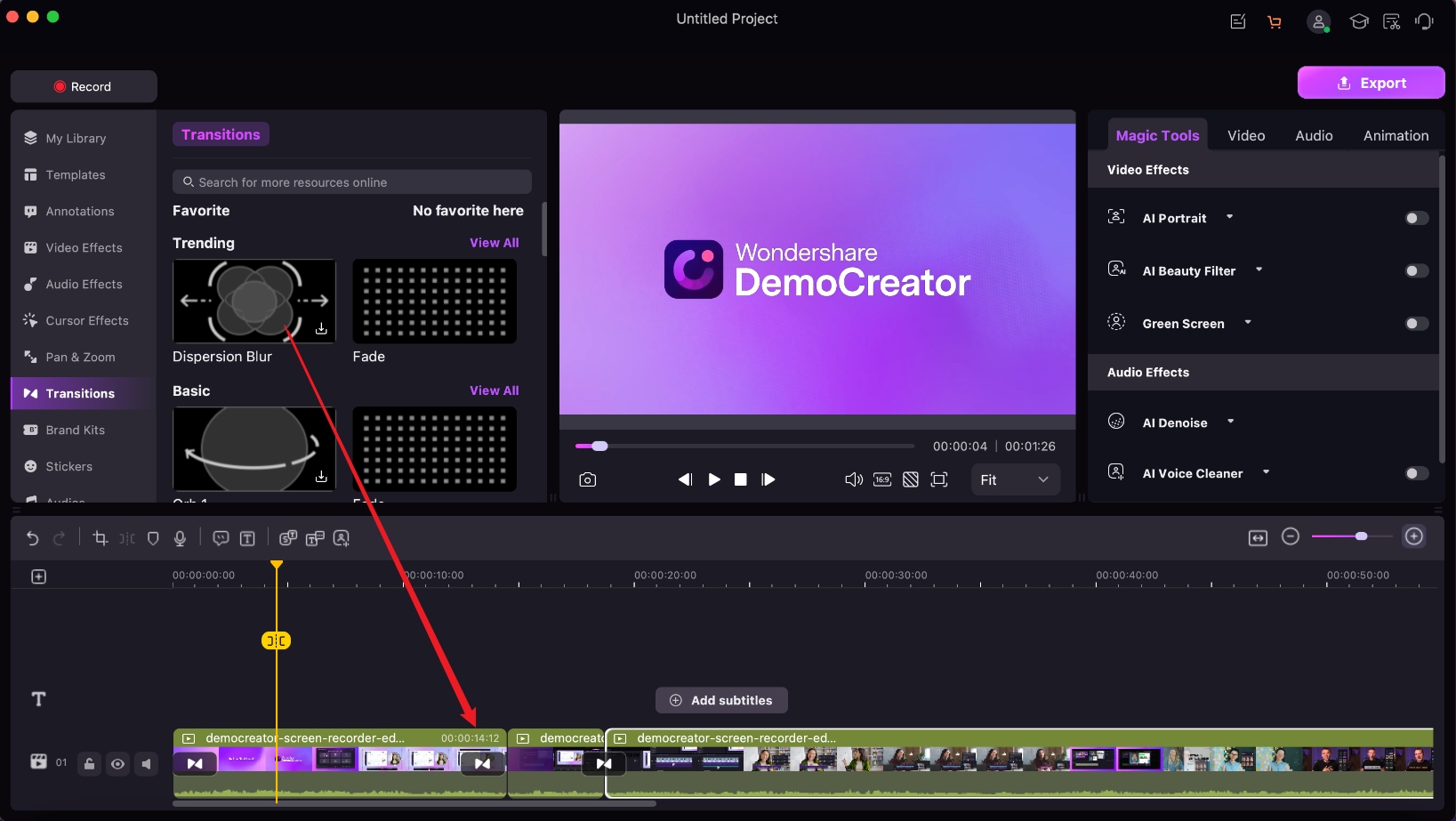This screenshot has width=1456, height=821.
Task: Zoom in the timeline with plus button
Action: point(1414,536)
